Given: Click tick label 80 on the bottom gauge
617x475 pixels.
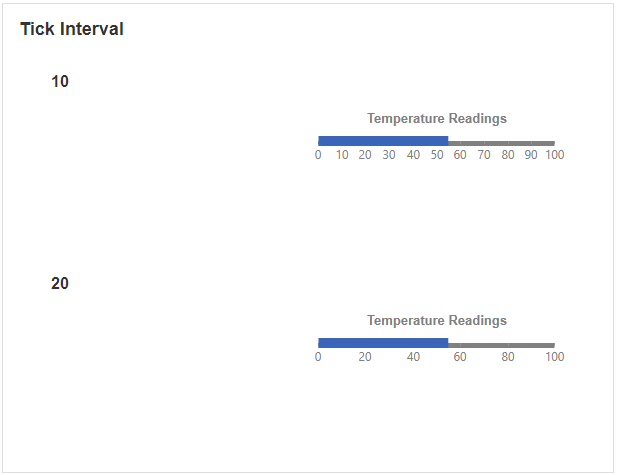Looking at the screenshot, I should click(508, 357).
